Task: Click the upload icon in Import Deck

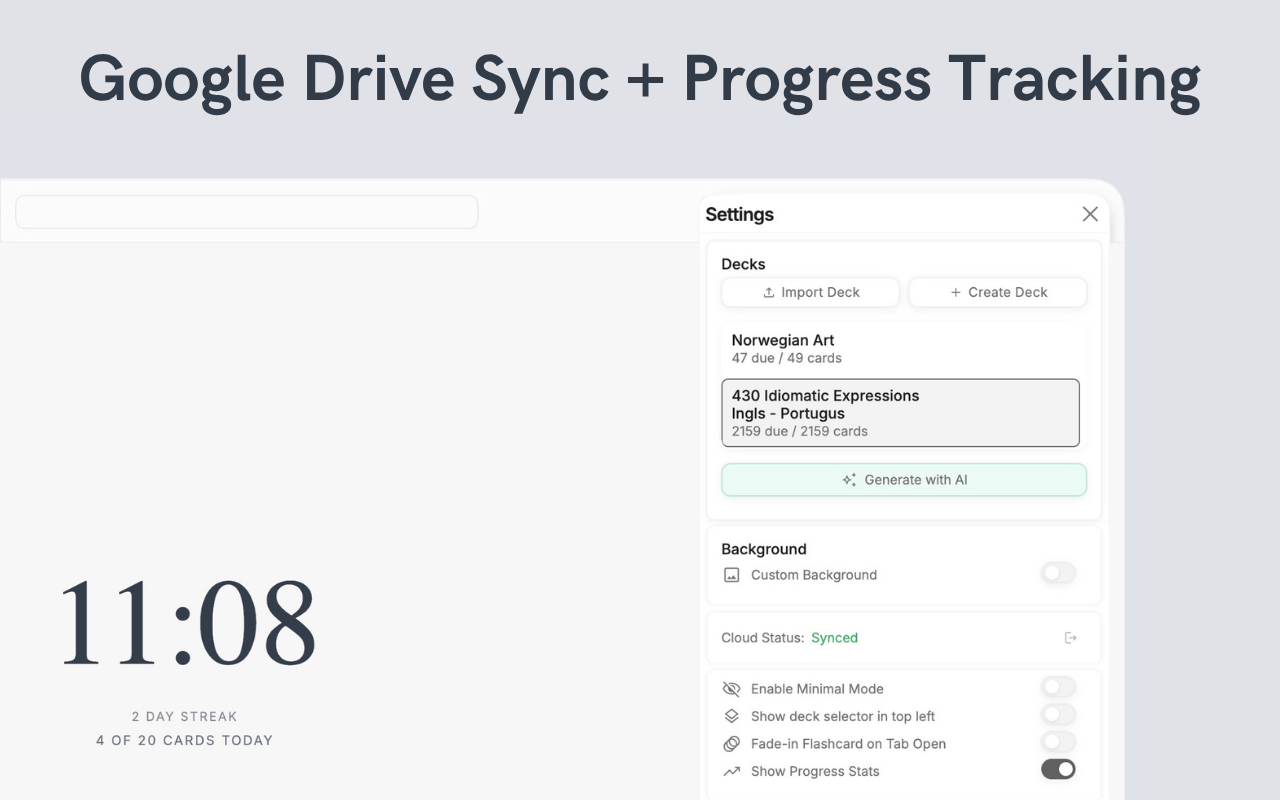Action: (x=769, y=292)
